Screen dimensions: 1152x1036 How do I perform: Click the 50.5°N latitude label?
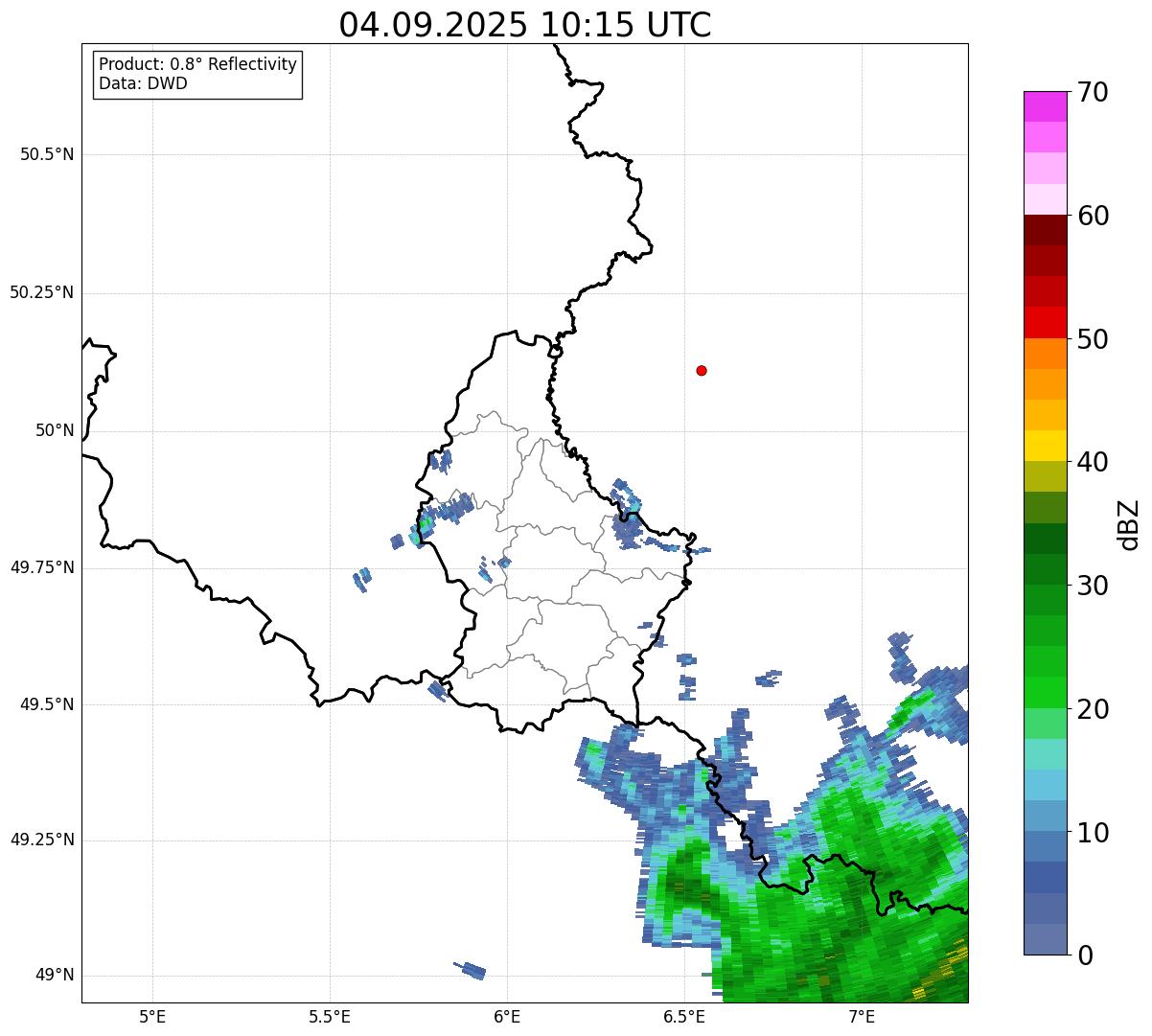pos(47,155)
